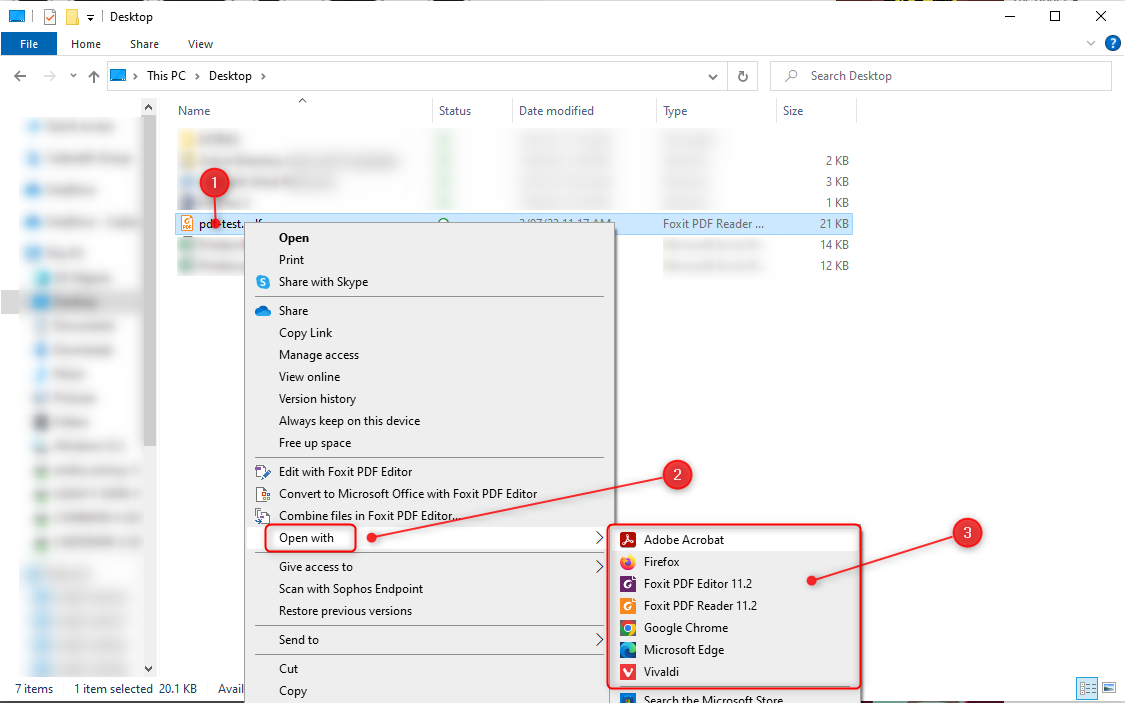Open with Adobe Acrobat icon
This screenshot has width=1125, height=703.
click(628, 540)
